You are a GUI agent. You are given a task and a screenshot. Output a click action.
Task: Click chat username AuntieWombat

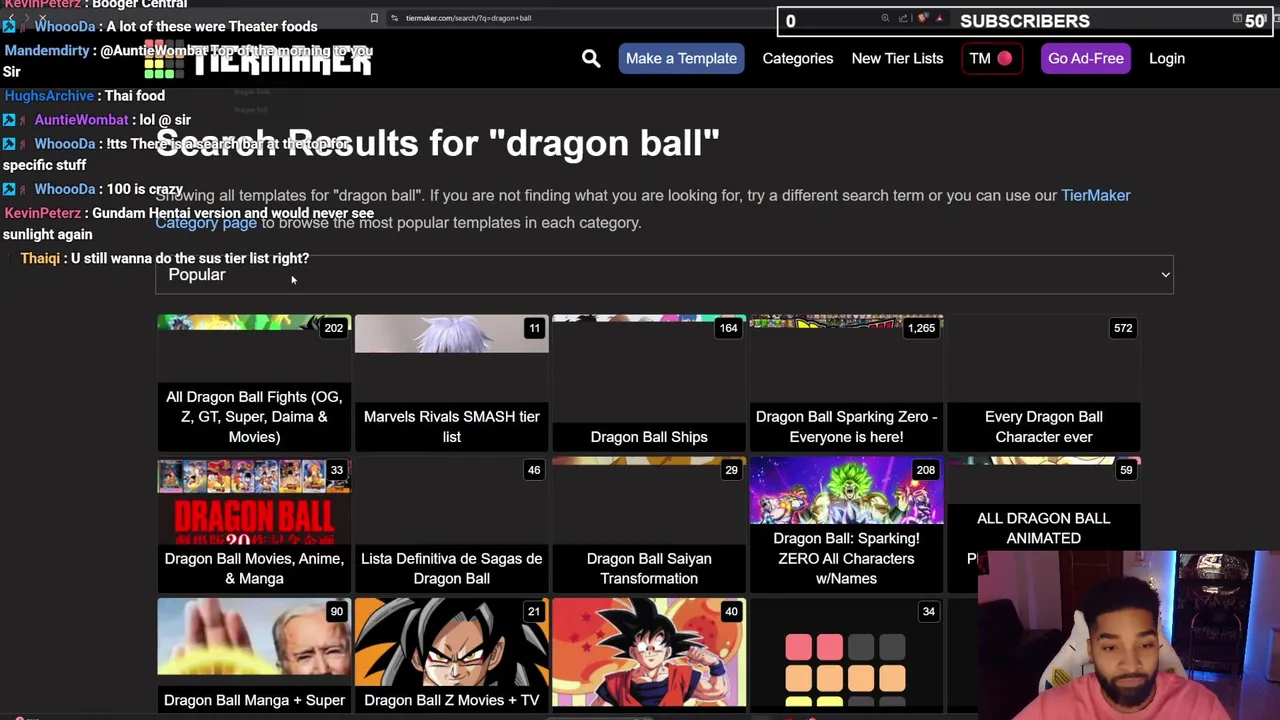click(82, 120)
